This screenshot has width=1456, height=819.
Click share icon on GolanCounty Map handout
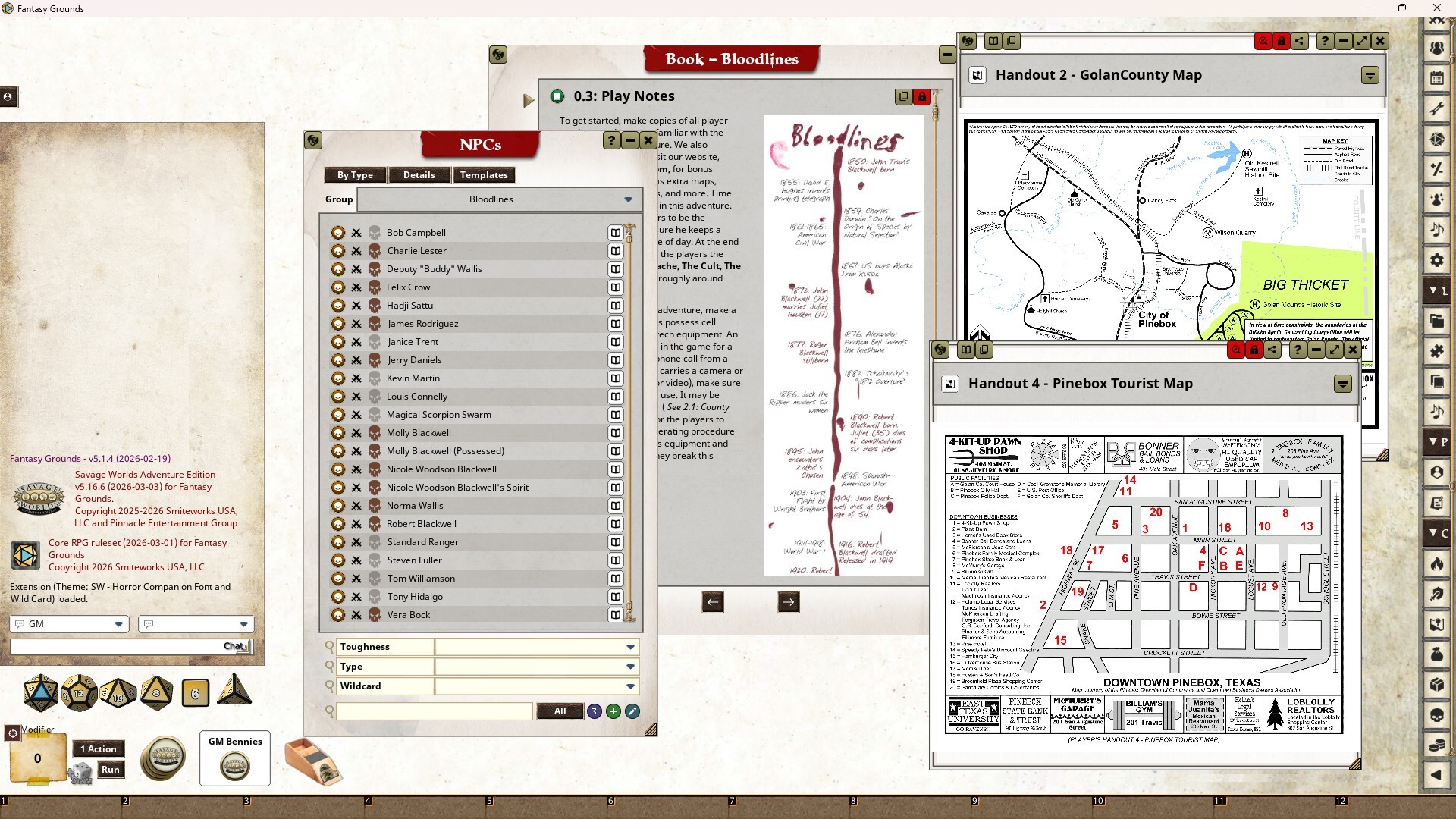click(1300, 41)
